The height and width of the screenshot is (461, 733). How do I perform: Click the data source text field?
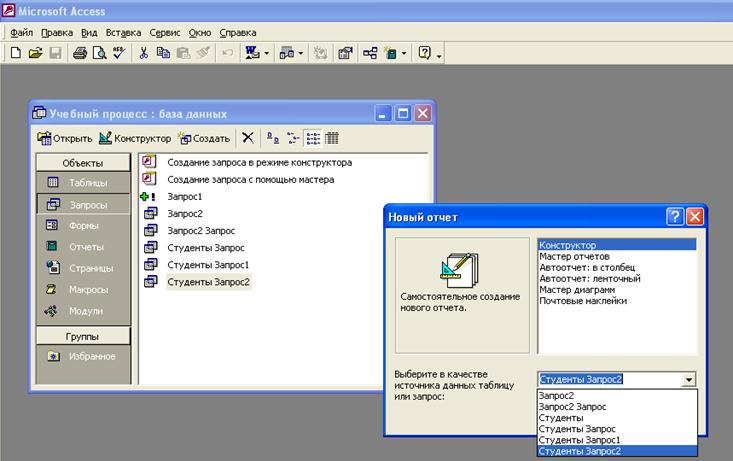point(610,379)
